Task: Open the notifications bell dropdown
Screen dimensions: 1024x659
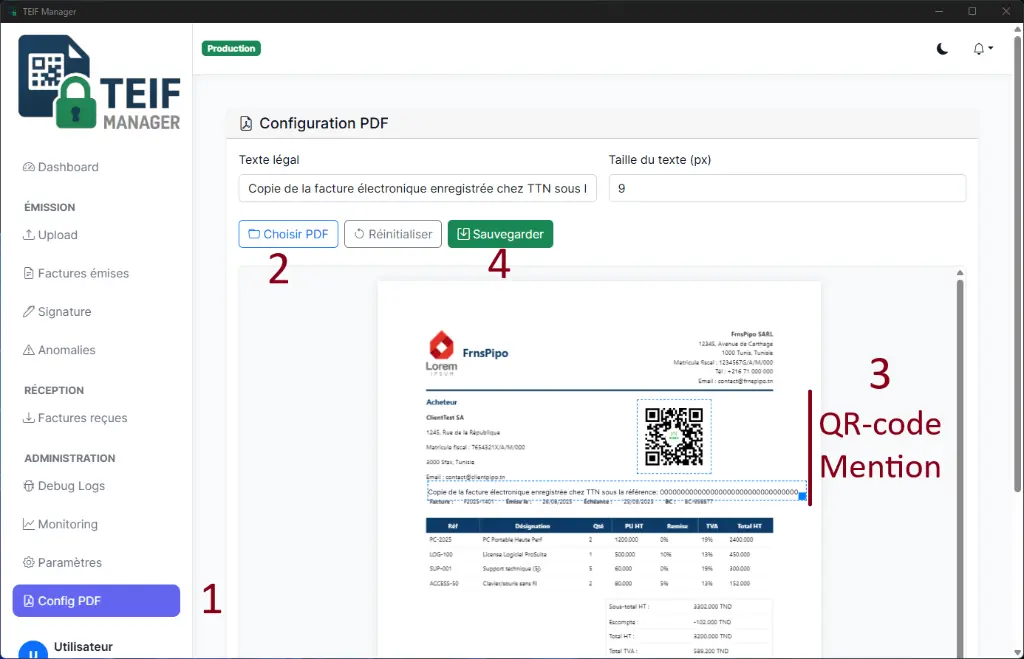Action: tap(983, 49)
